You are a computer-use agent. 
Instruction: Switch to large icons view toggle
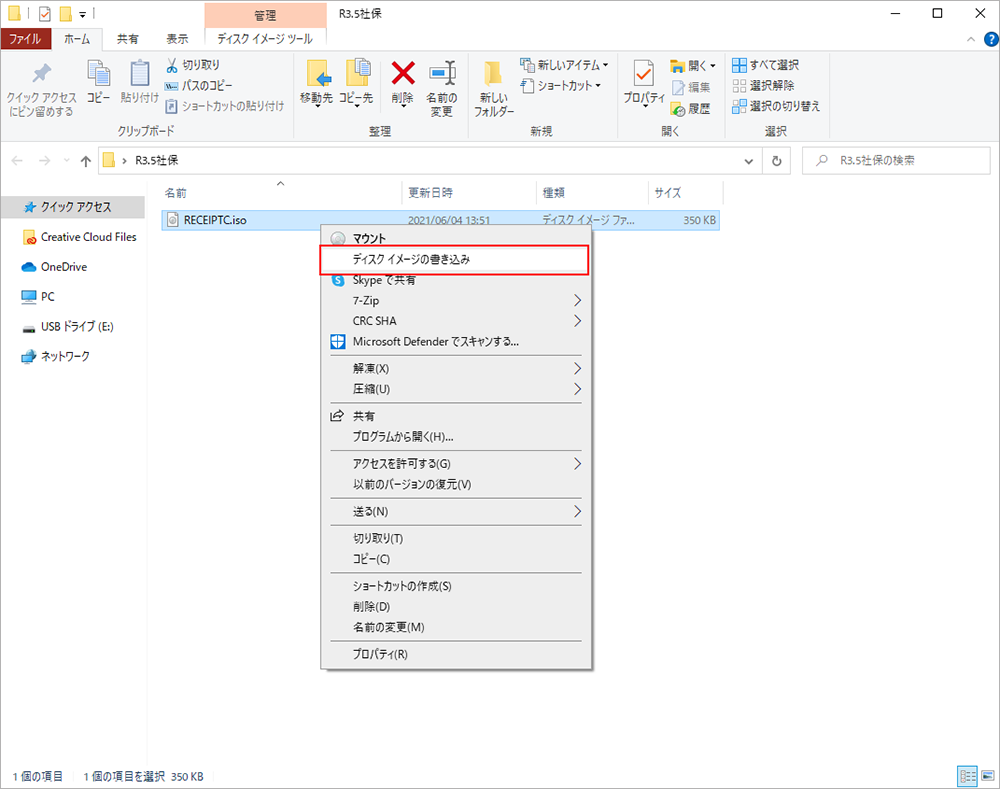coord(986,776)
